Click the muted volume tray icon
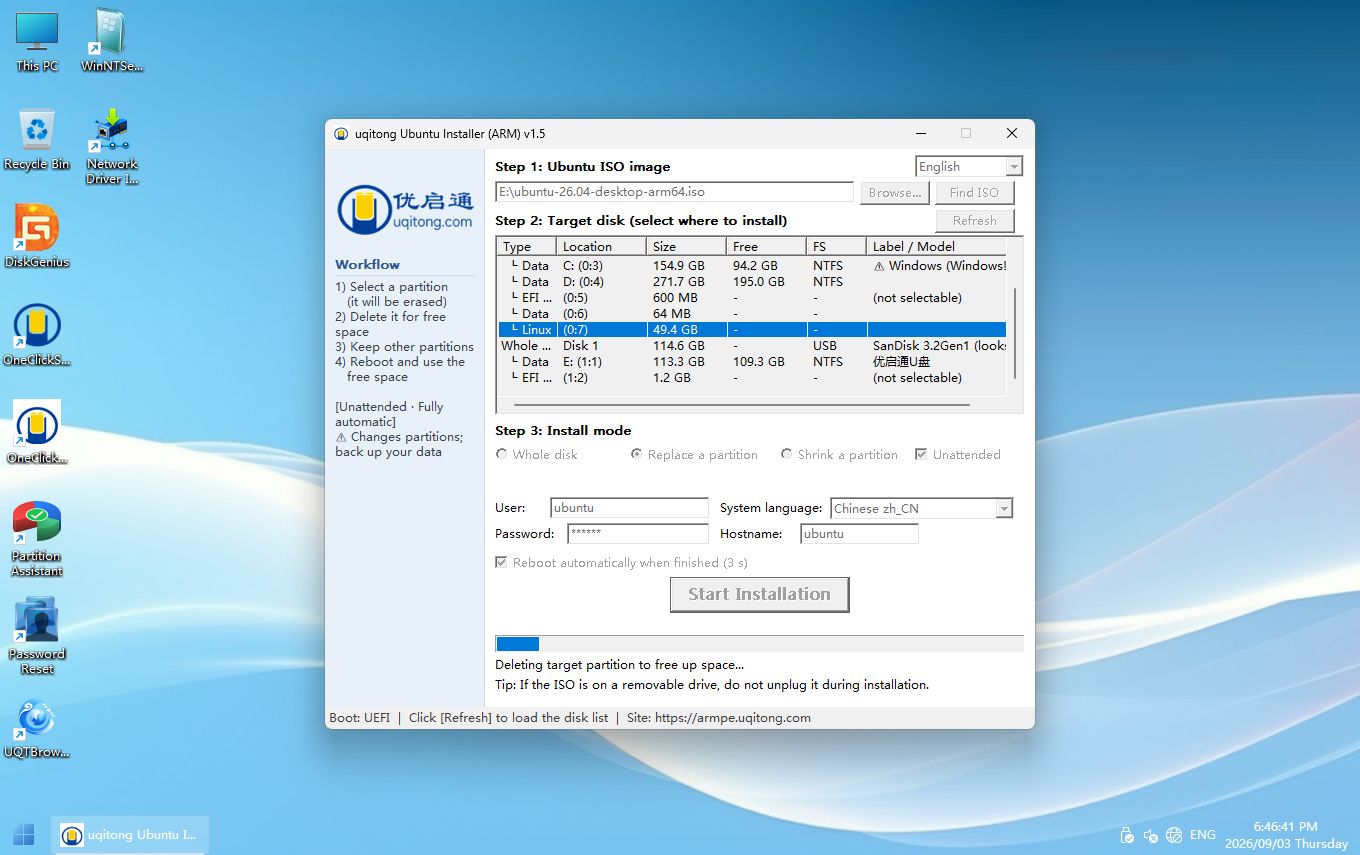1360x855 pixels. [x=1151, y=835]
